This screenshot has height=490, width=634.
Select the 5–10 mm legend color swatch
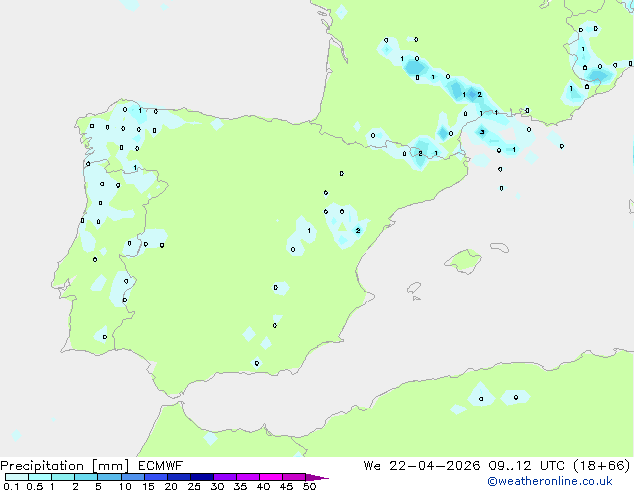109,477
